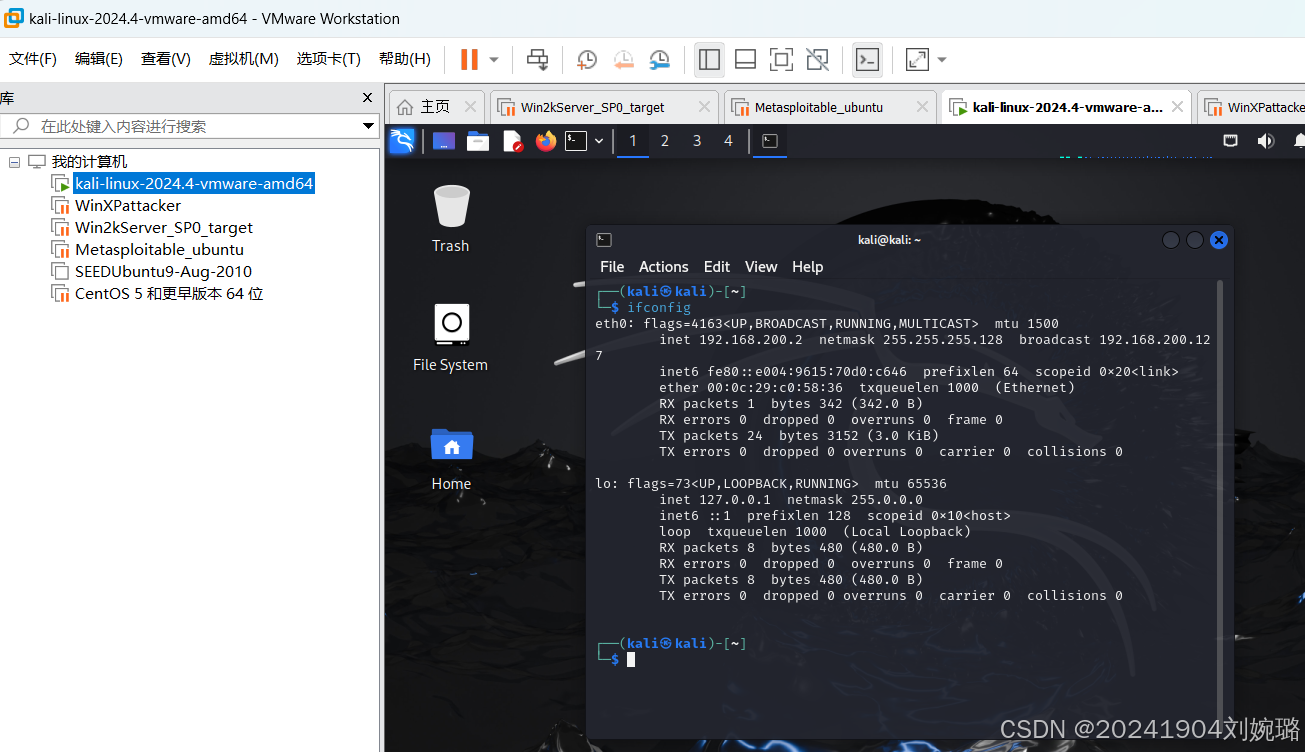1305x752 pixels.
Task: Open the File System desktop icon
Action: (451, 338)
